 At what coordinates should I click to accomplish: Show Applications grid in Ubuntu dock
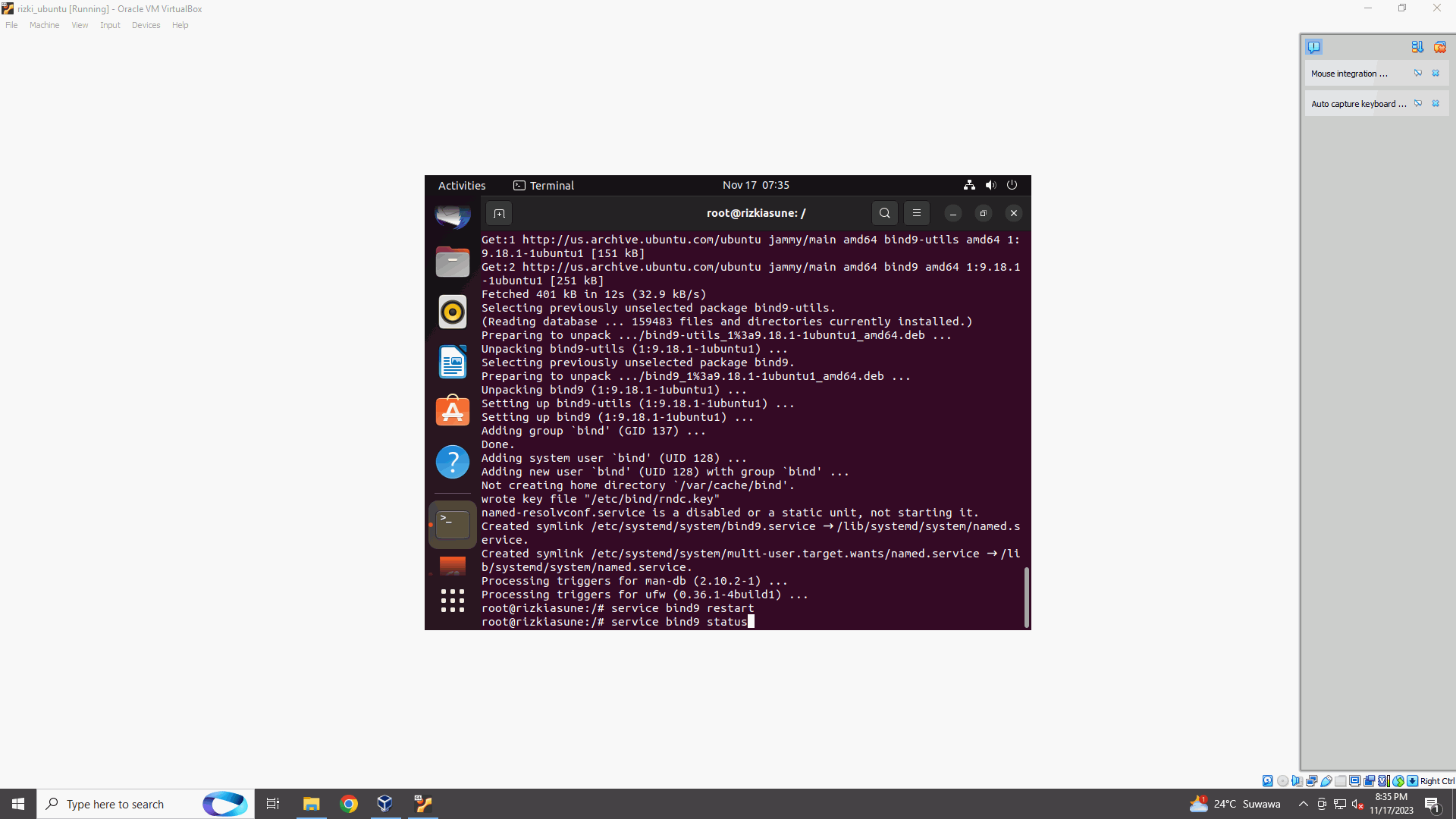click(453, 601)
